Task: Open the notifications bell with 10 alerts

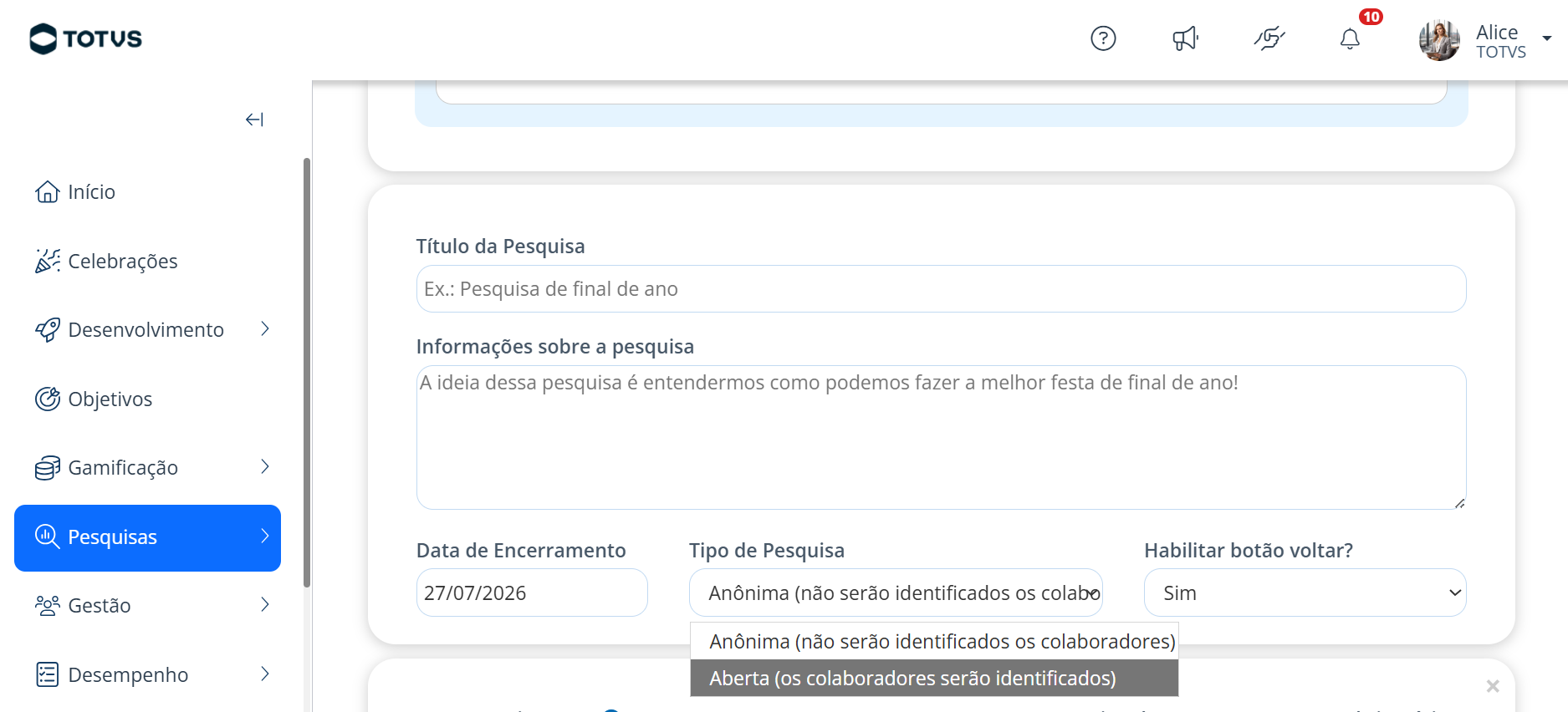Action: (1350, 38)
